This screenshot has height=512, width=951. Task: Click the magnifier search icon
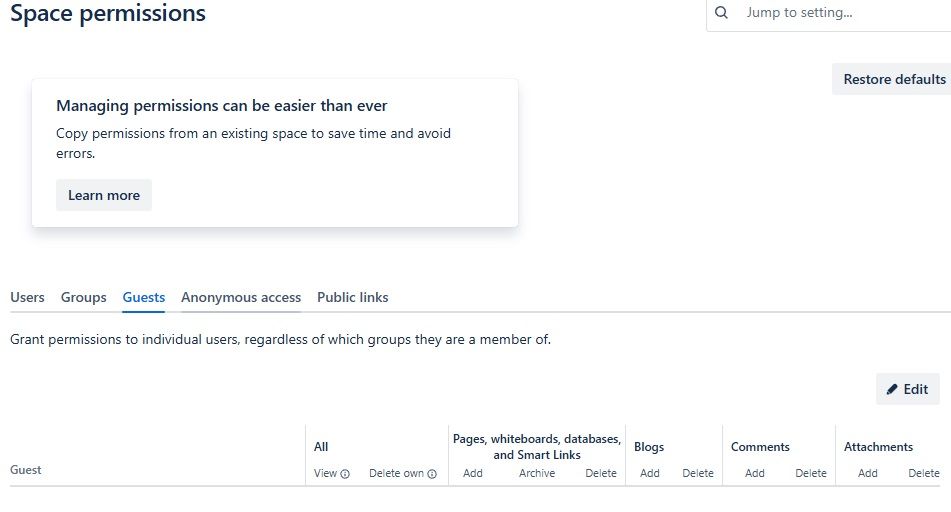click(722, 13)
